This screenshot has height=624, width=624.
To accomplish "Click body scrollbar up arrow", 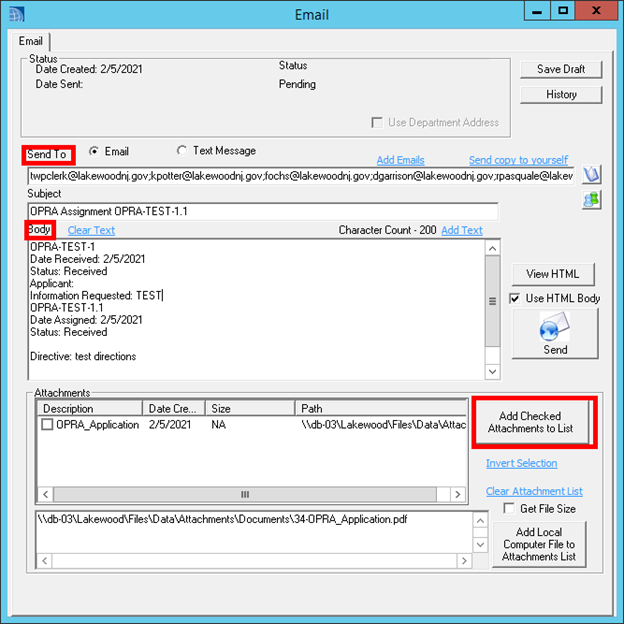I will (492, 248).
